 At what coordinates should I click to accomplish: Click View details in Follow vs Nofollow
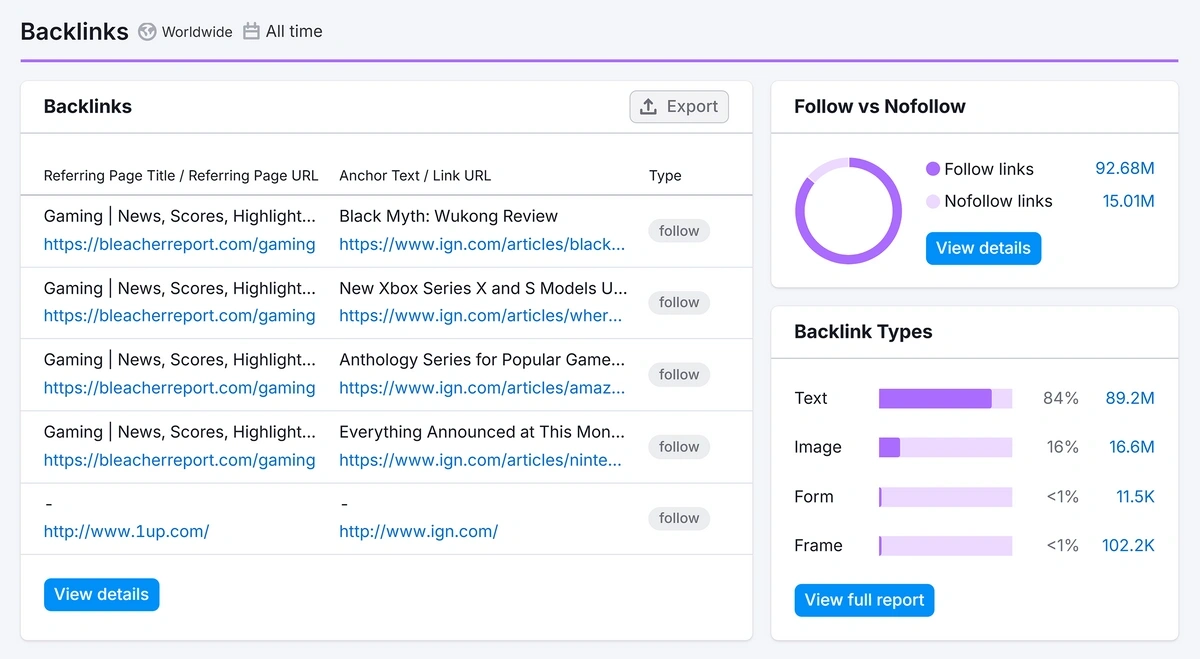click(x=983, y=248)
